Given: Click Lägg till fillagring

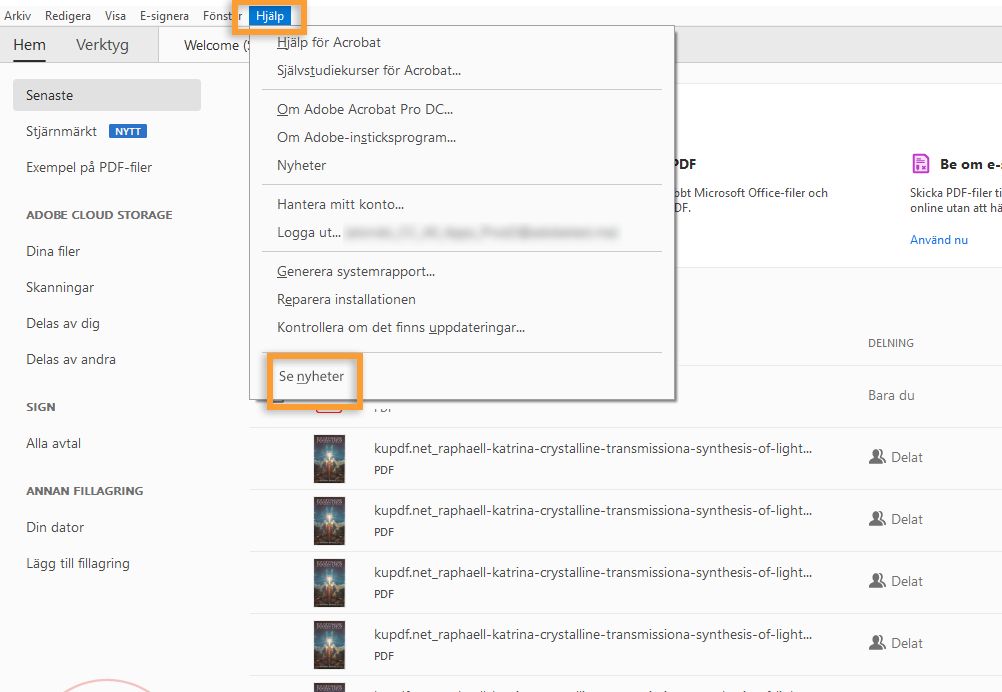Looking at the screenshot, I should coord(78,564).
